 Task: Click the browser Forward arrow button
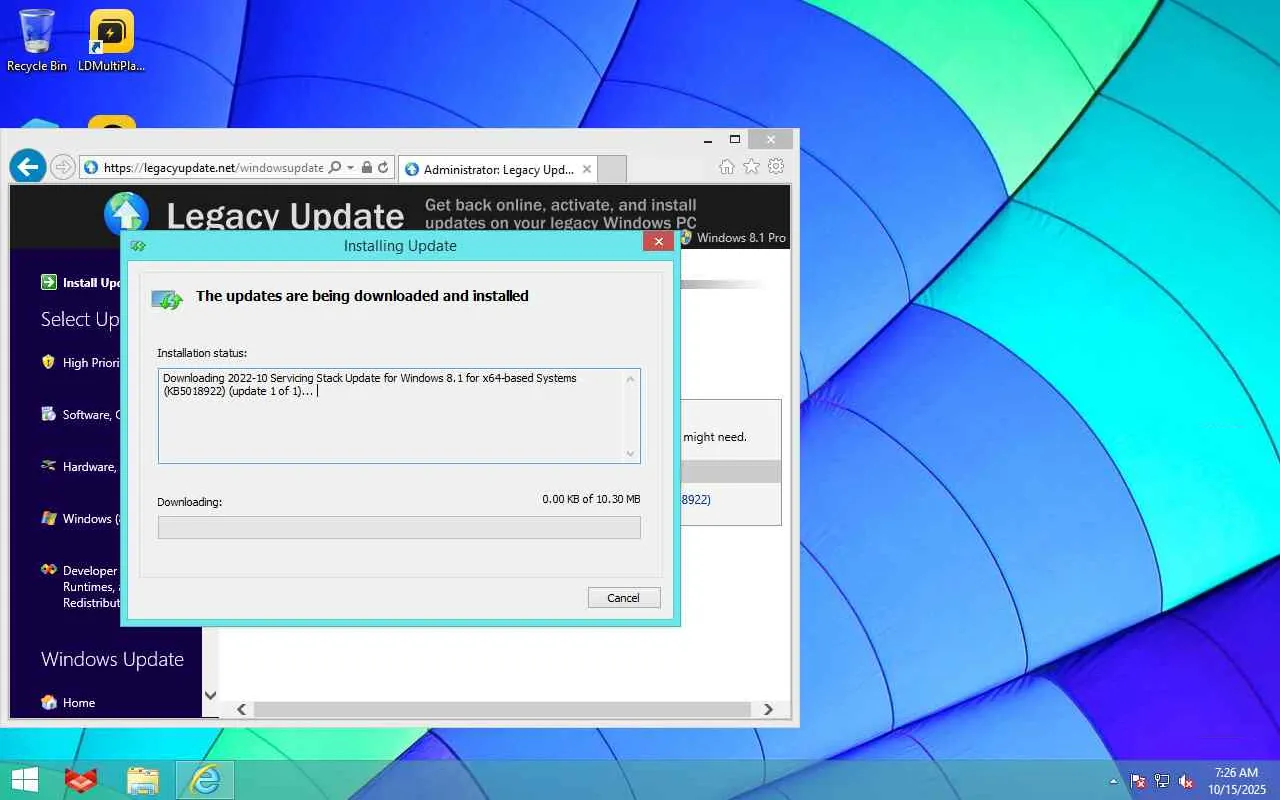click(63, 167)
